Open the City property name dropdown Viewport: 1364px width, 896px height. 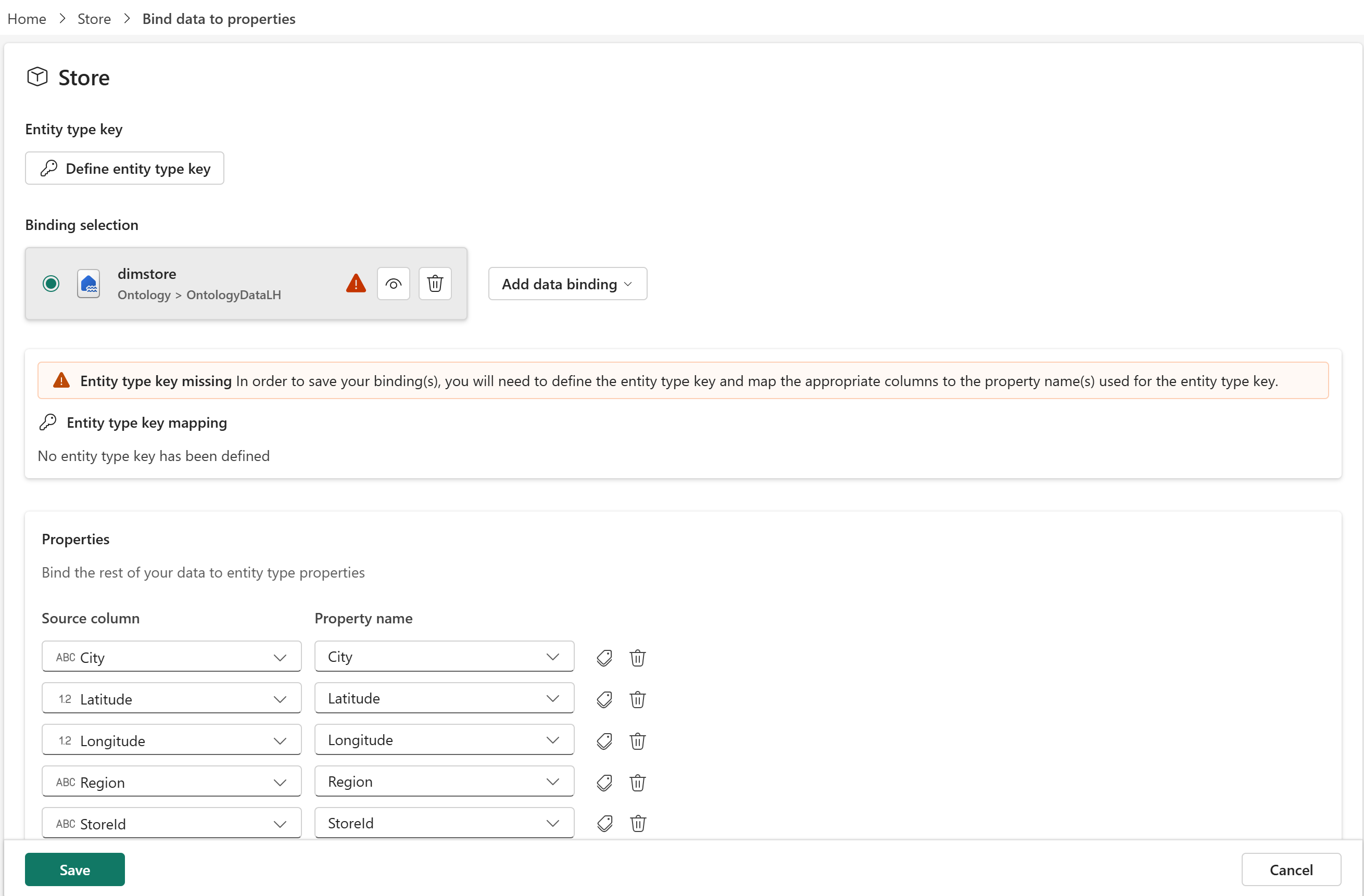pyautogui.click(x=444, y=657)
